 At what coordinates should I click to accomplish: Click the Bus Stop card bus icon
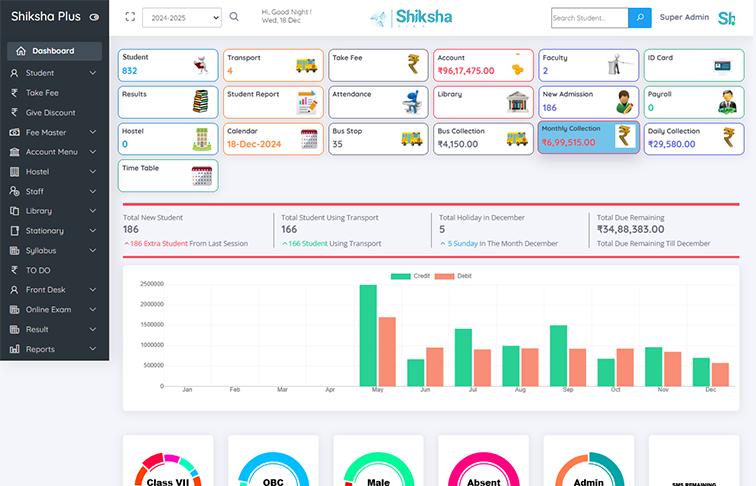pyautogui.click(x=412, y=139)
